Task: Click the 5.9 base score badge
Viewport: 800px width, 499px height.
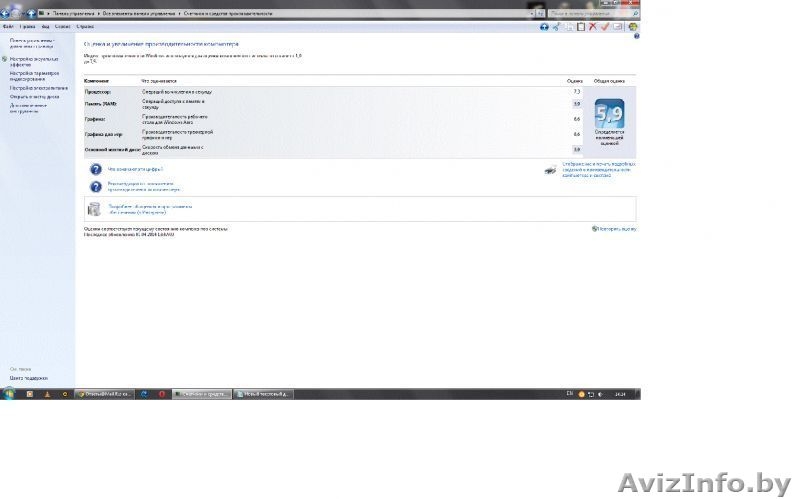Action: pos(609,114)
